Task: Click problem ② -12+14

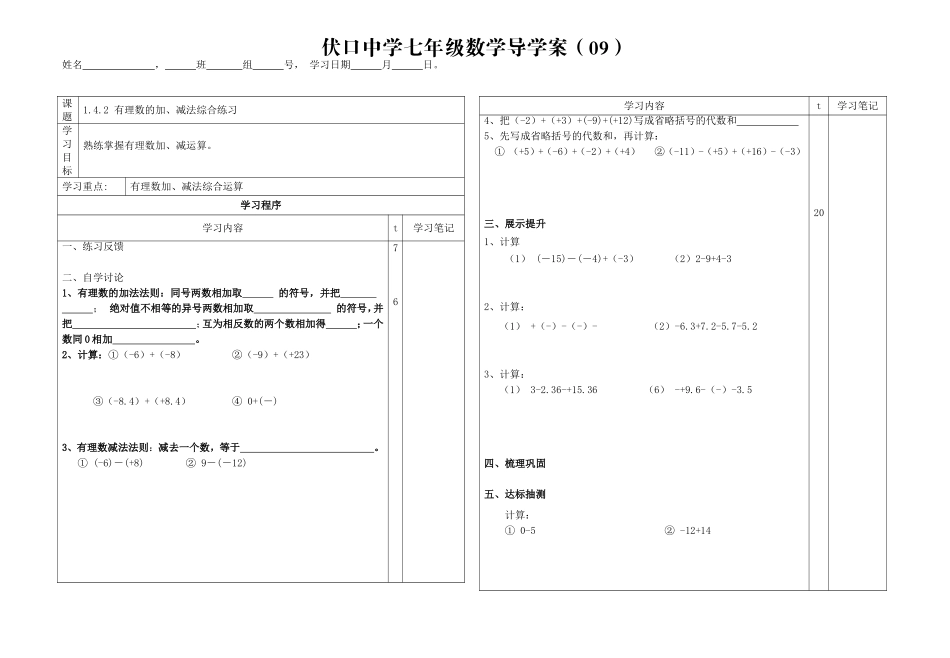Action: click(688, 531)
